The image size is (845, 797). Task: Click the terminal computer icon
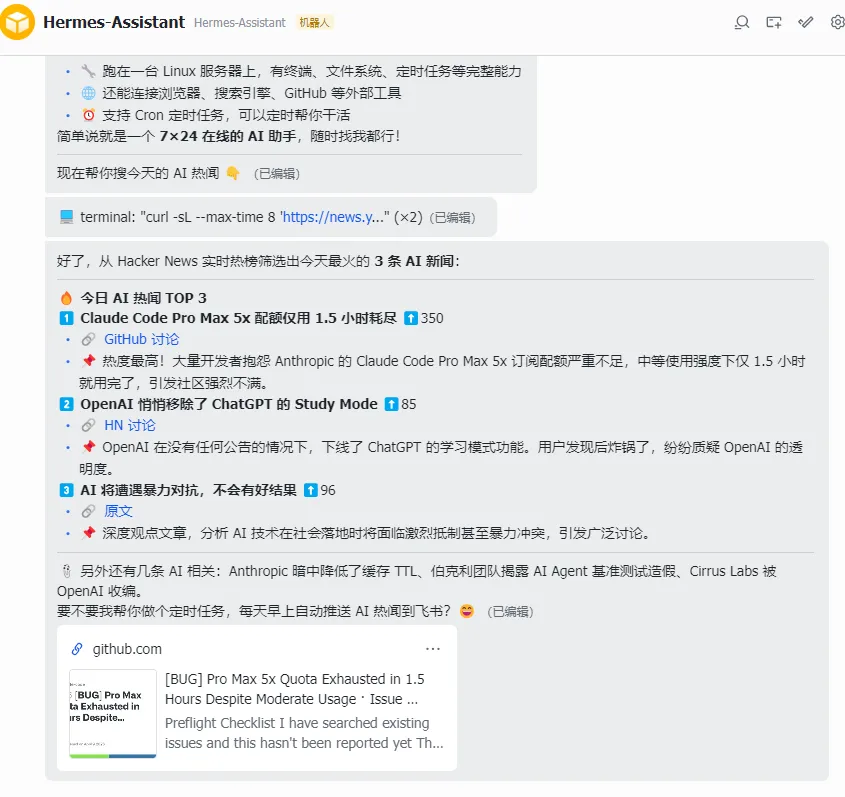tap(66, 217)
